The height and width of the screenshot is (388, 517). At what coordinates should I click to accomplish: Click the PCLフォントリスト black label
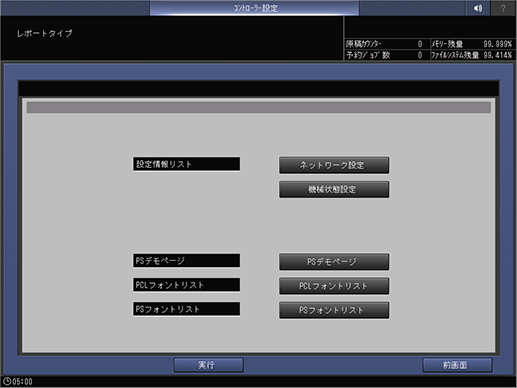[x=186, y=285]
